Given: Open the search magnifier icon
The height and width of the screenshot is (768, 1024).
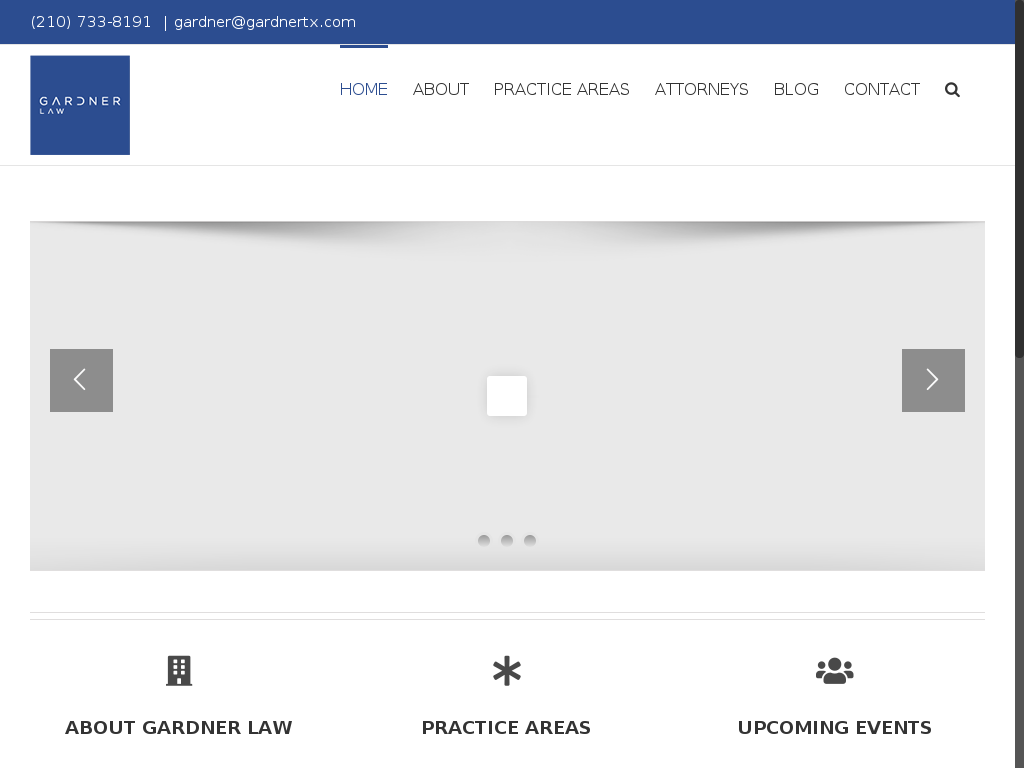Looking at the screenshot, I should pyautogui.click(x=952, y=90).
